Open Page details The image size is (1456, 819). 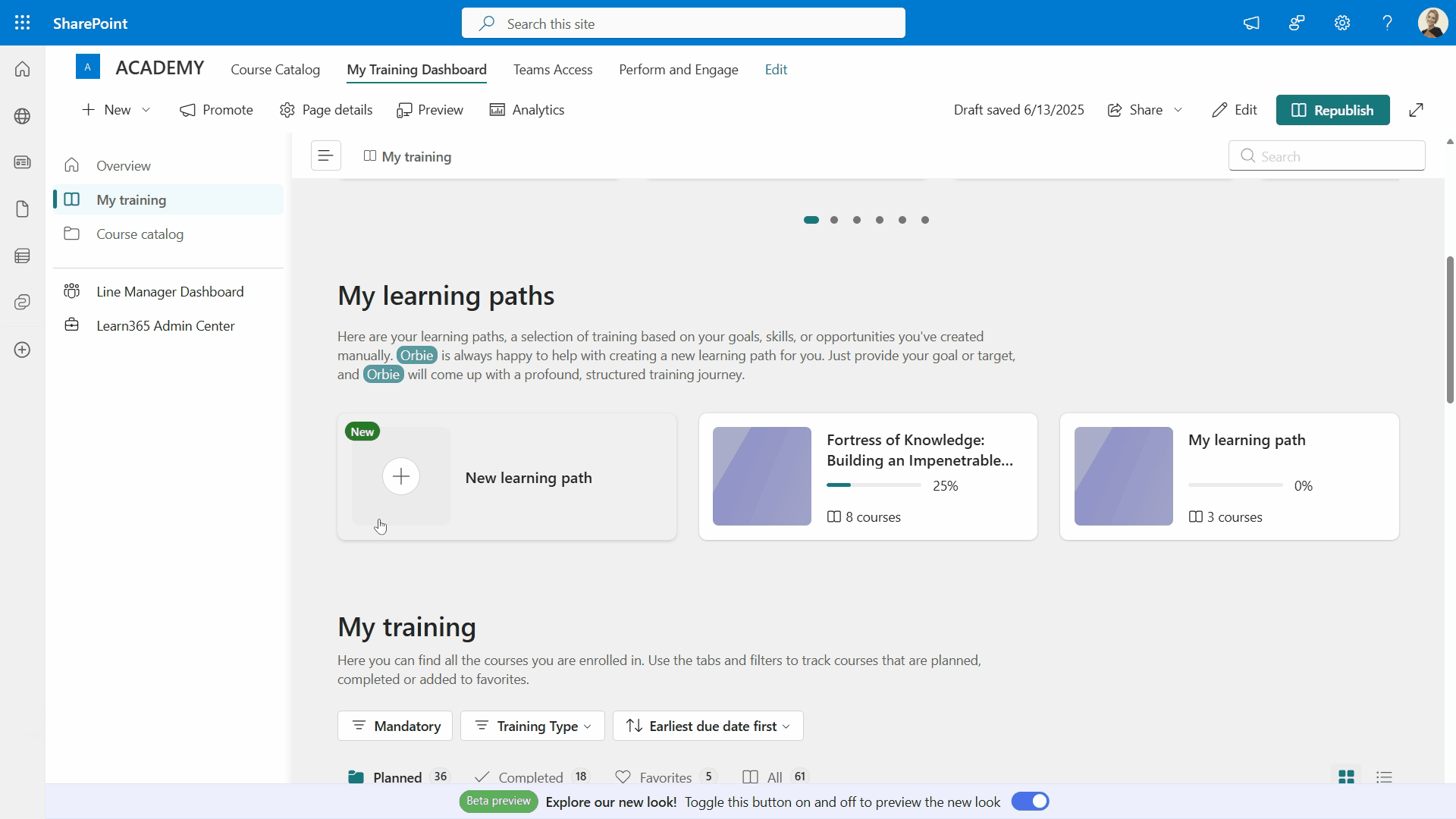[x=327, y=110]
